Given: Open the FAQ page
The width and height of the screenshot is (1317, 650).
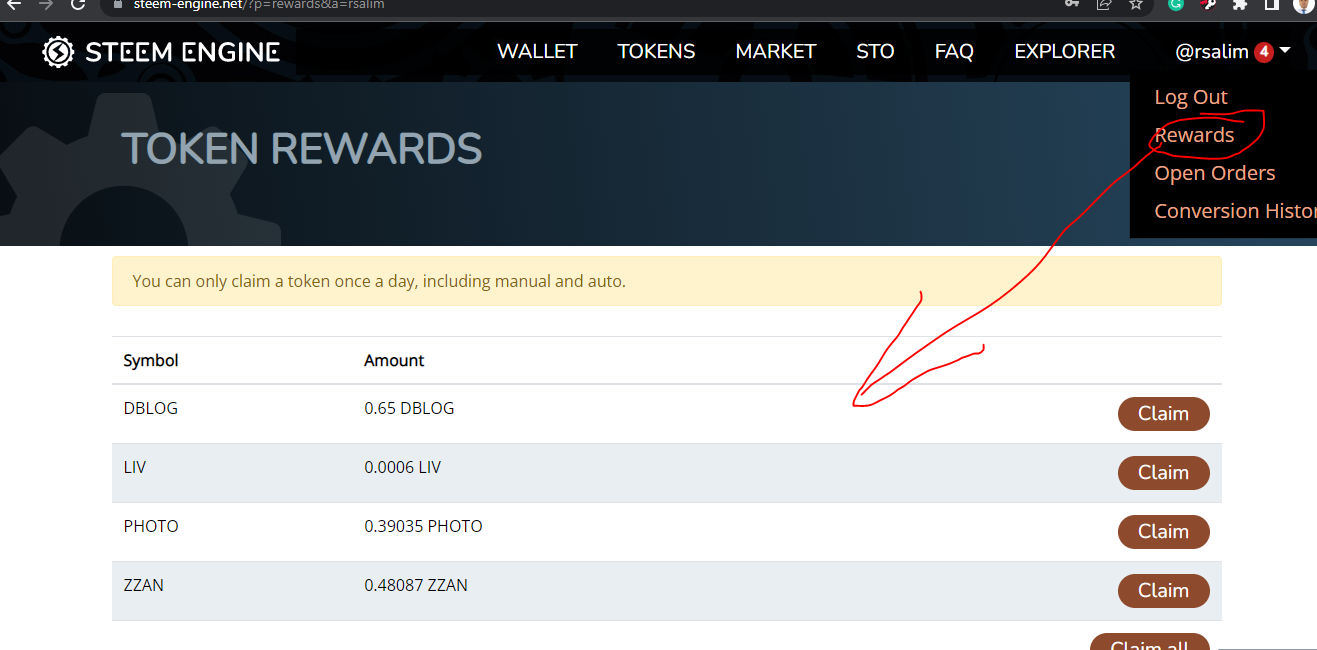Looking at the screenshot, I should pyautogui.click(x=954, y=52).
